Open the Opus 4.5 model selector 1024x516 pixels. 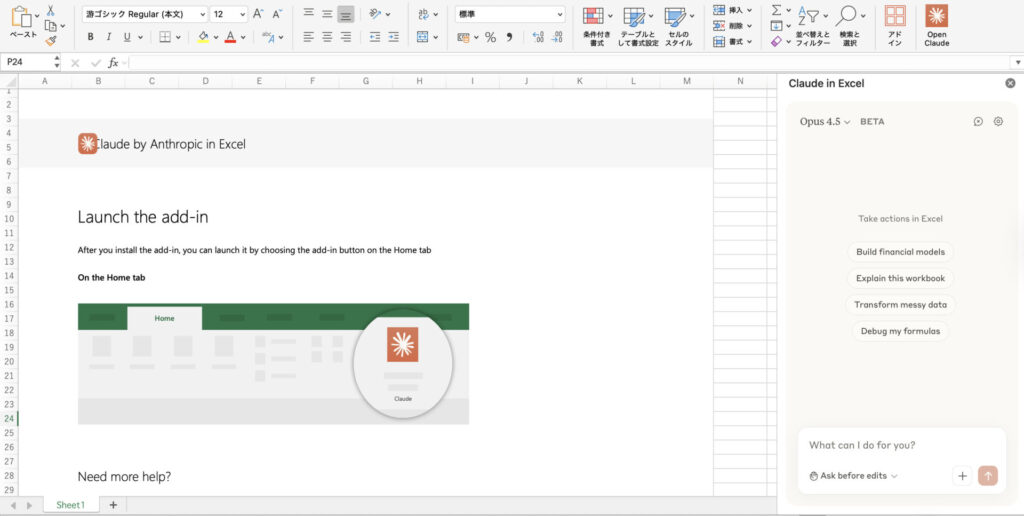click(825, 122)
